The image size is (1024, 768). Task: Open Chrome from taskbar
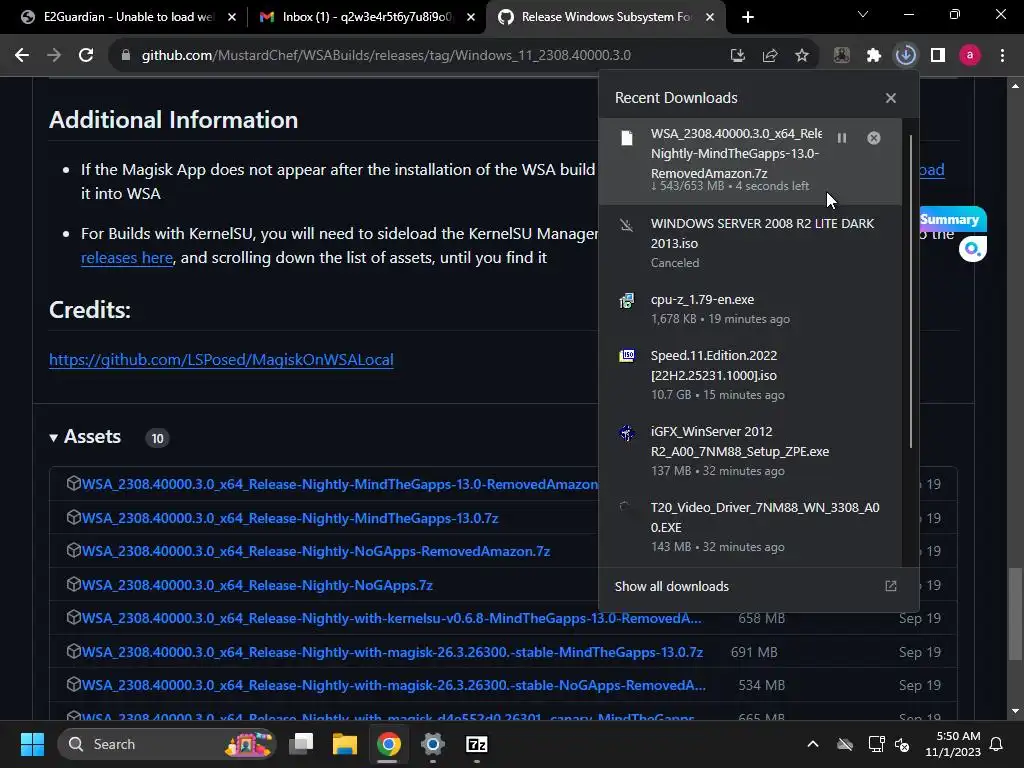(x=389, y=744)
